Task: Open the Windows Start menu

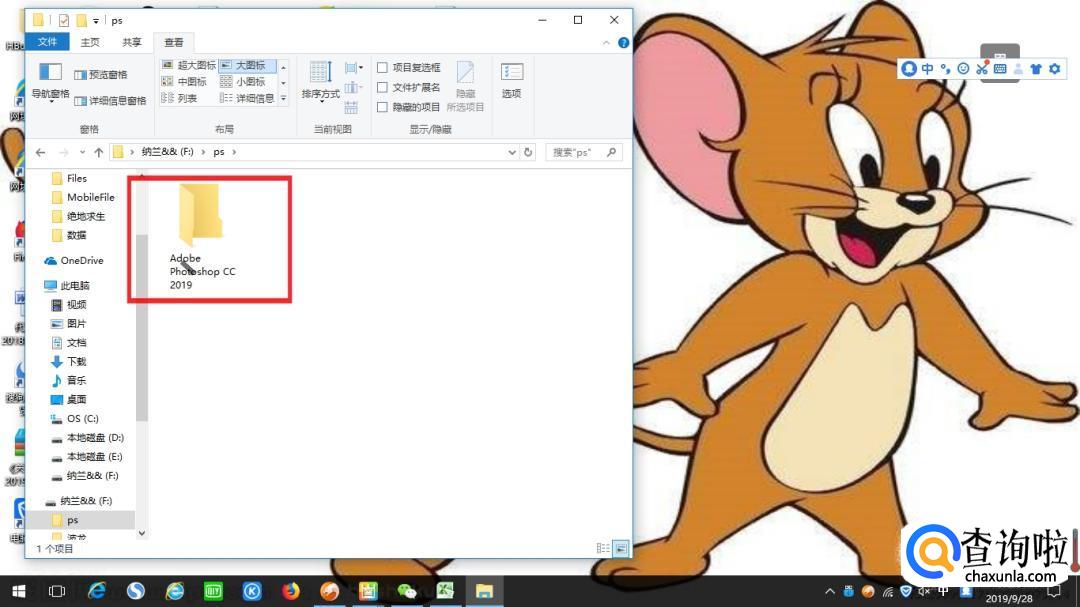Action: tap(19, 591)
